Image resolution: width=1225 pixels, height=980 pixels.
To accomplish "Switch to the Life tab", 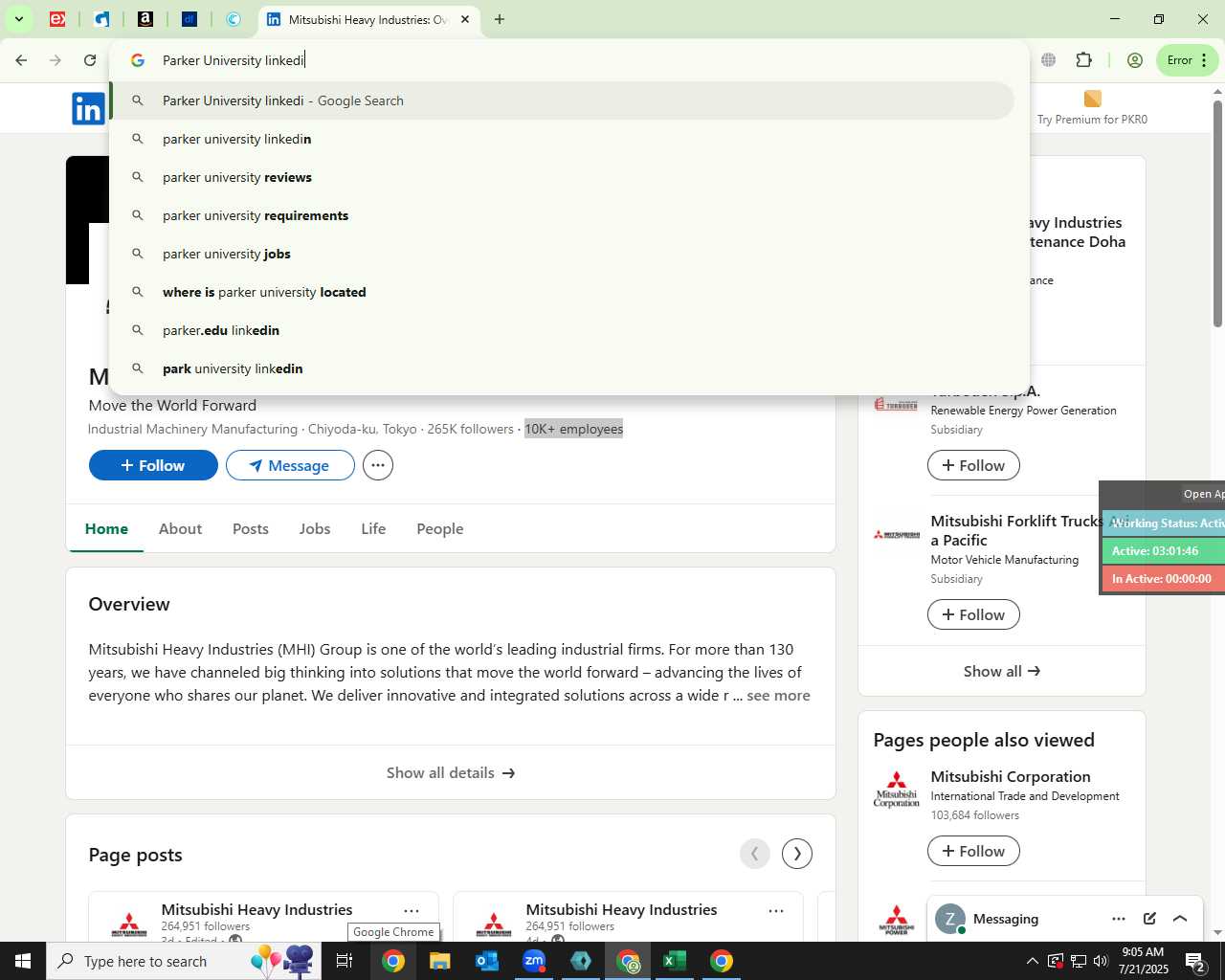I will point(373,528).
